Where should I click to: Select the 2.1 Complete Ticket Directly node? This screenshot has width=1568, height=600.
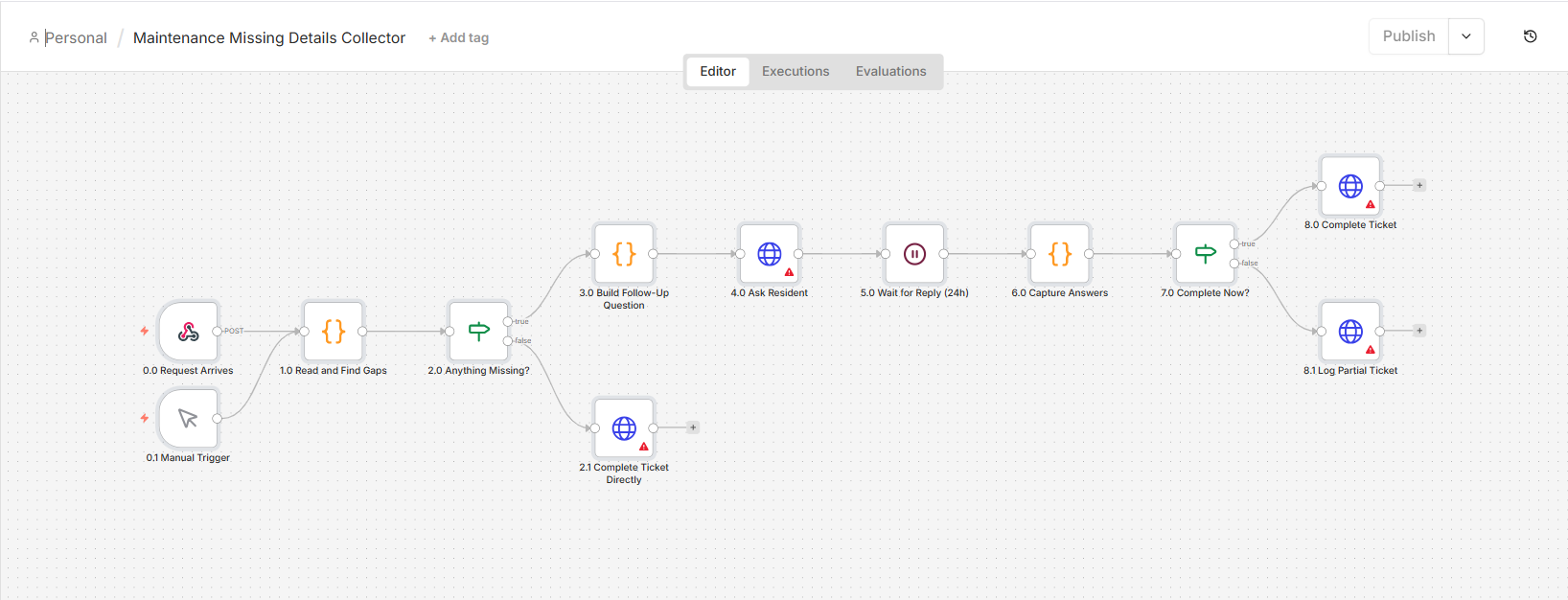click(x=624, y=428)
